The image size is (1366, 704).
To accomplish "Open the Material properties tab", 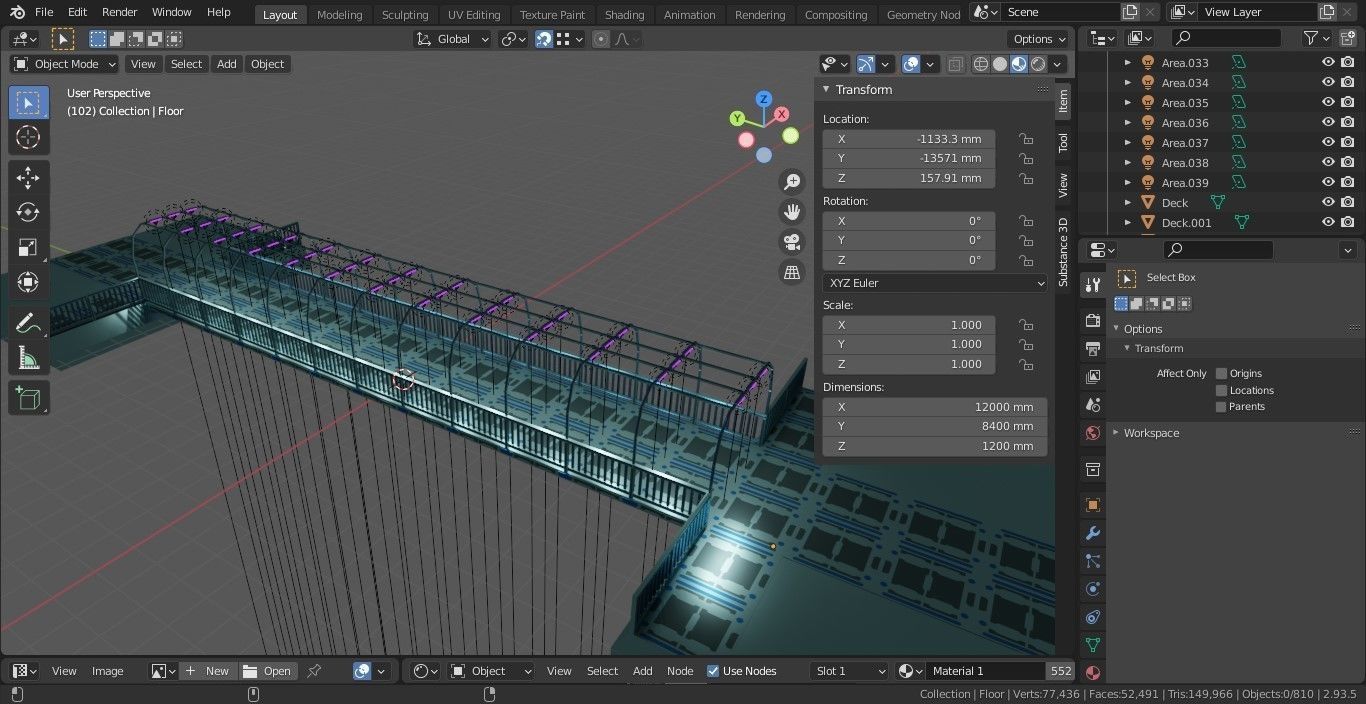I will pyautogui.click(x=1093, y=673).
